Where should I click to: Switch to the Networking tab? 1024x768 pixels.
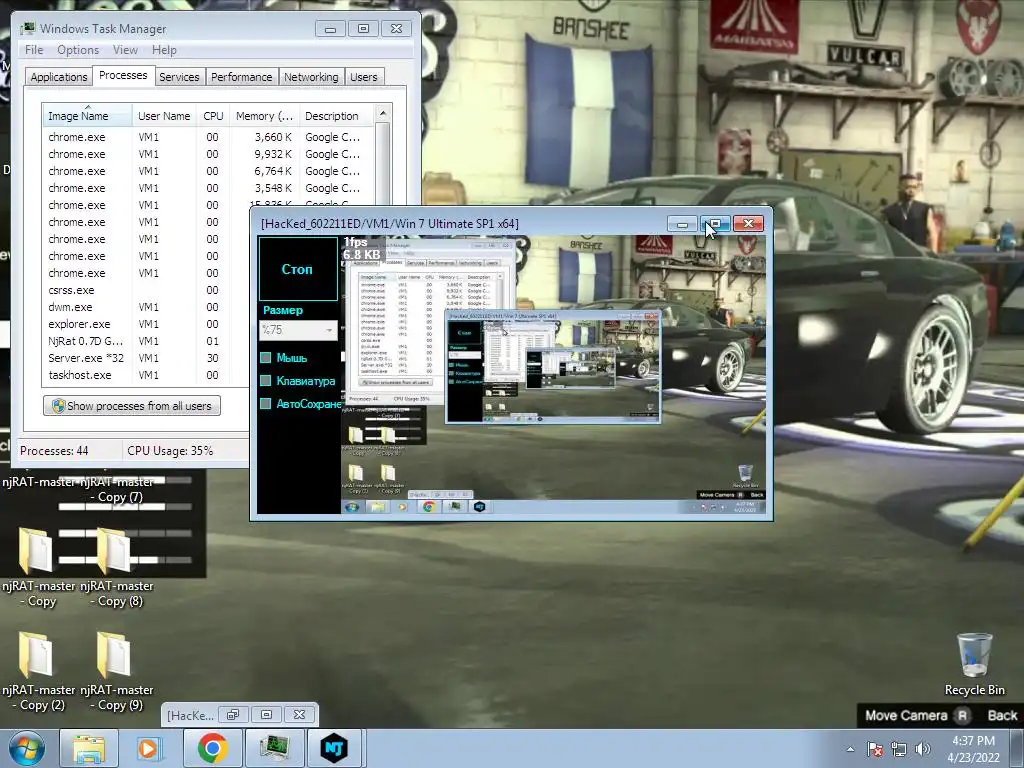tap(311, 77)
